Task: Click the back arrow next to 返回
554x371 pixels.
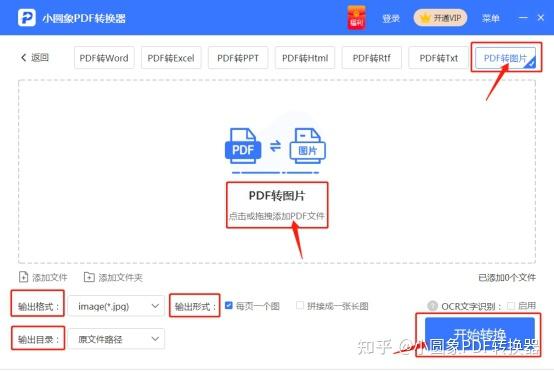Action: [x=23, y=58]
